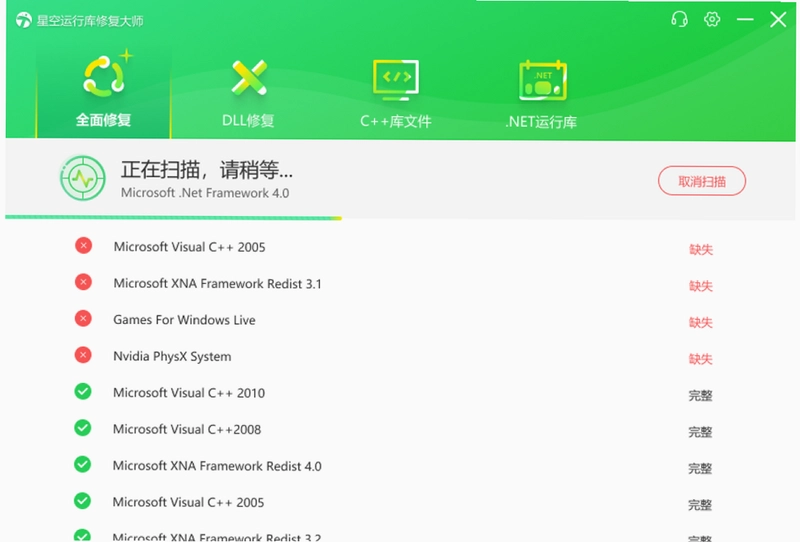This screenshot has width=800, height=542.
Task: Click green check icon for XNA Framework Redist 3.2
Action: 83,535
